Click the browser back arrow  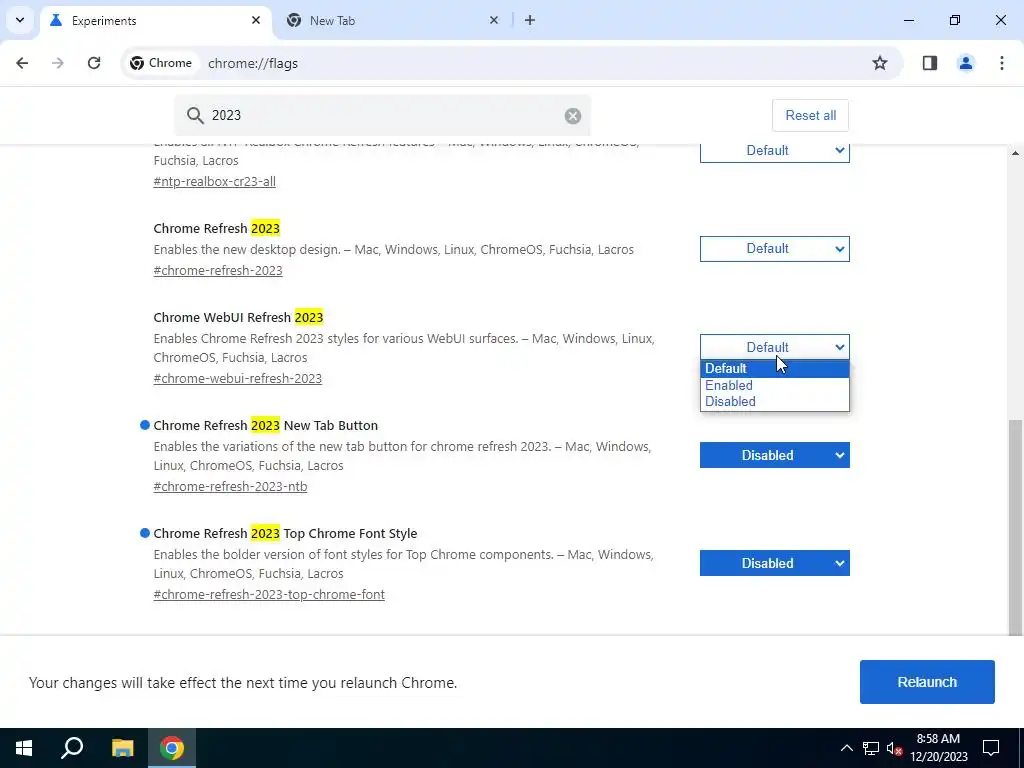[x=22, y=63]
